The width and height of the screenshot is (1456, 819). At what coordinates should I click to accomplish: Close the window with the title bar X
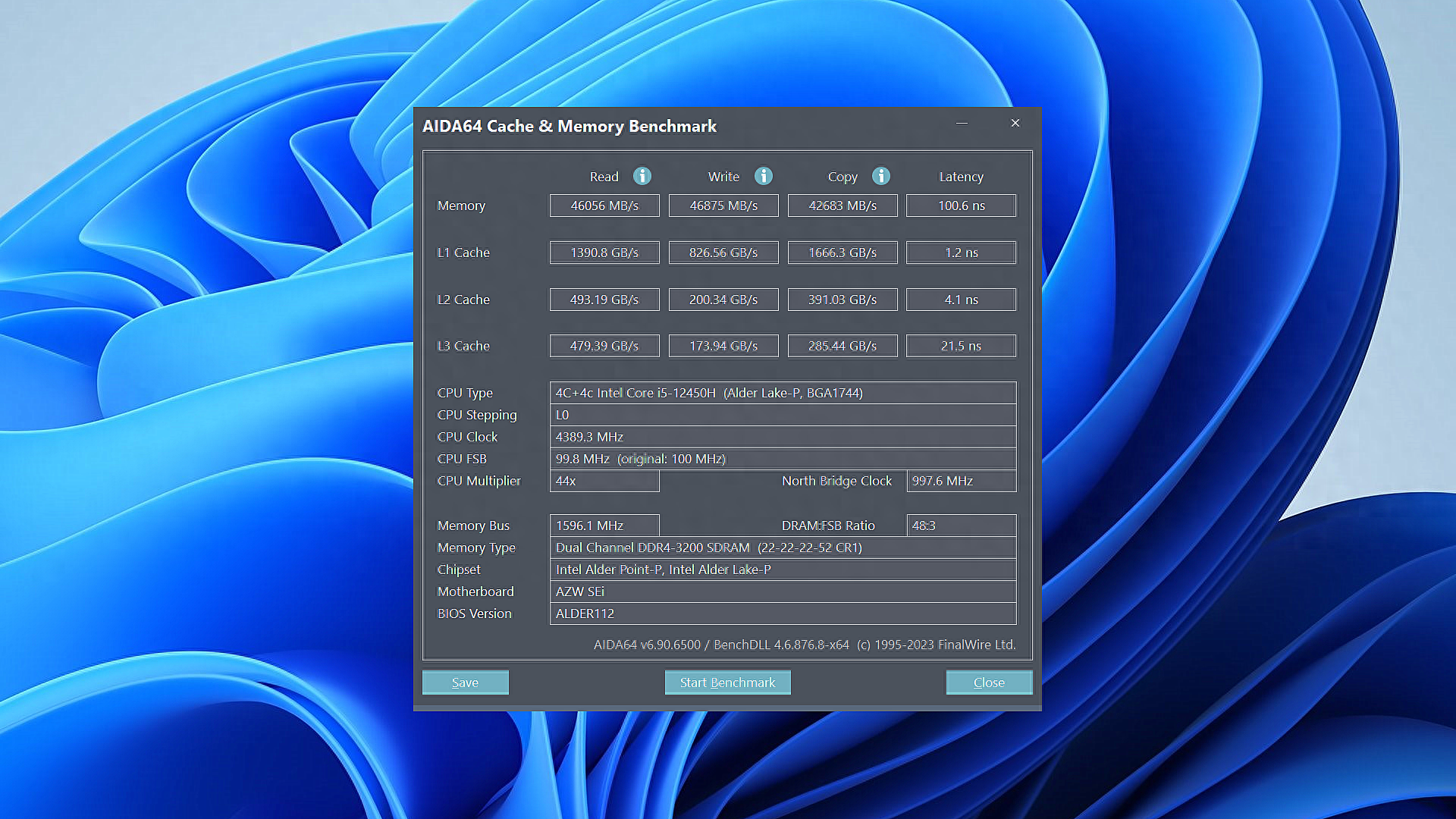click(x=1015, y=123)
